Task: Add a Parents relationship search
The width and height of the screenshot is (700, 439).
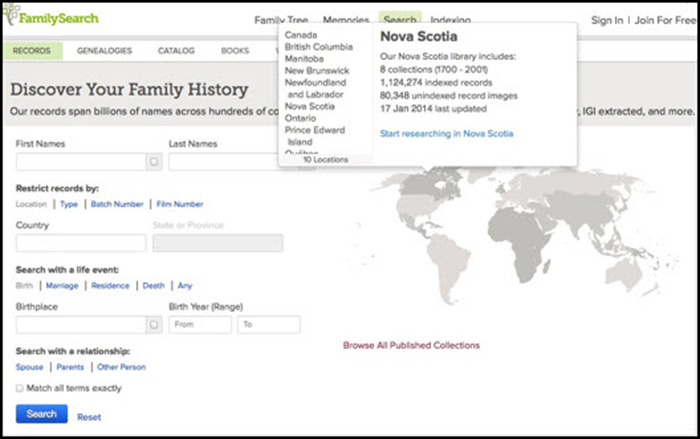Action: pyautogui.click(x=70, y=367)
